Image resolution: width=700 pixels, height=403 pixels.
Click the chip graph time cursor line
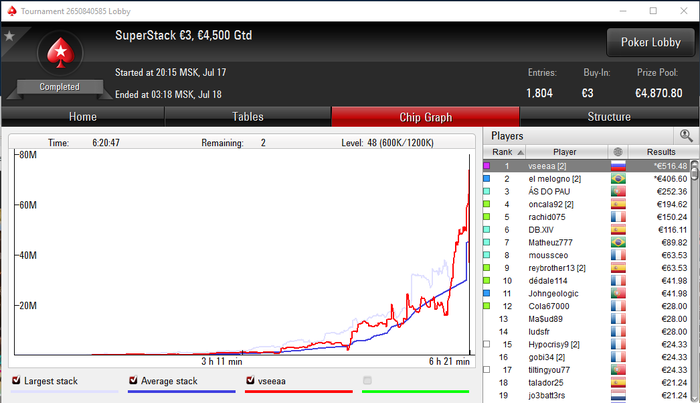pos(469,254)
